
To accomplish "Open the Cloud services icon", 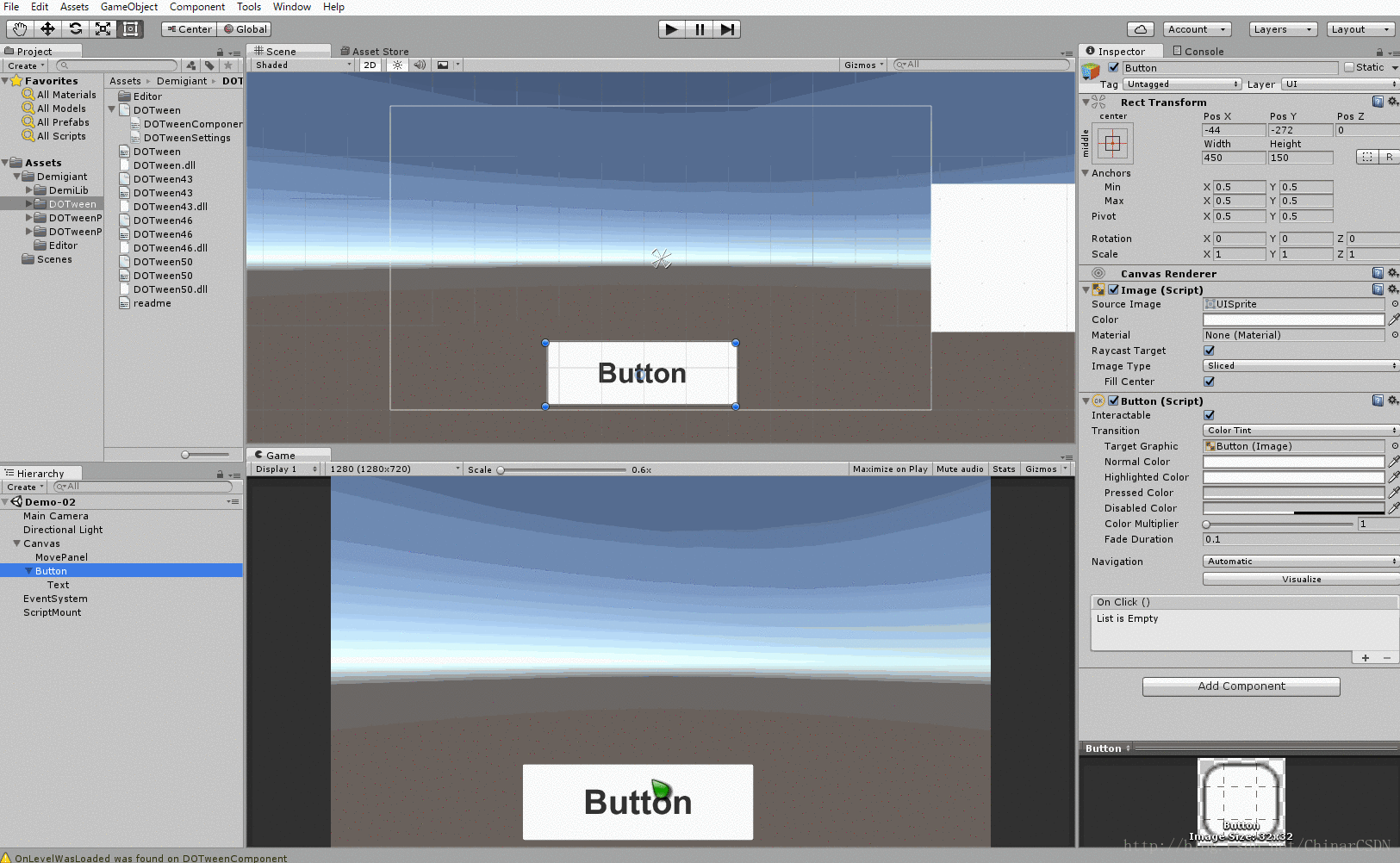I will [1141, 29].
